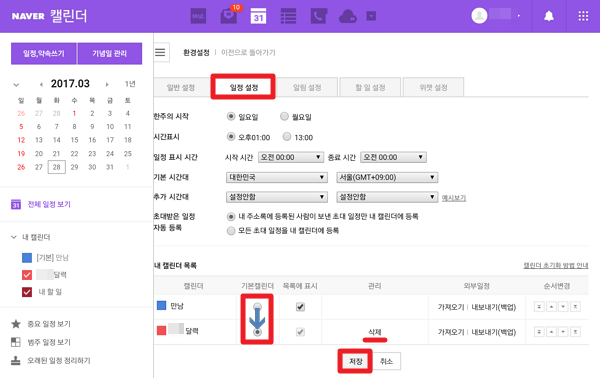Open additional timezone city dropdown
Image resolution: width=600 pixels, height=378 pixels.
(387, 197)
